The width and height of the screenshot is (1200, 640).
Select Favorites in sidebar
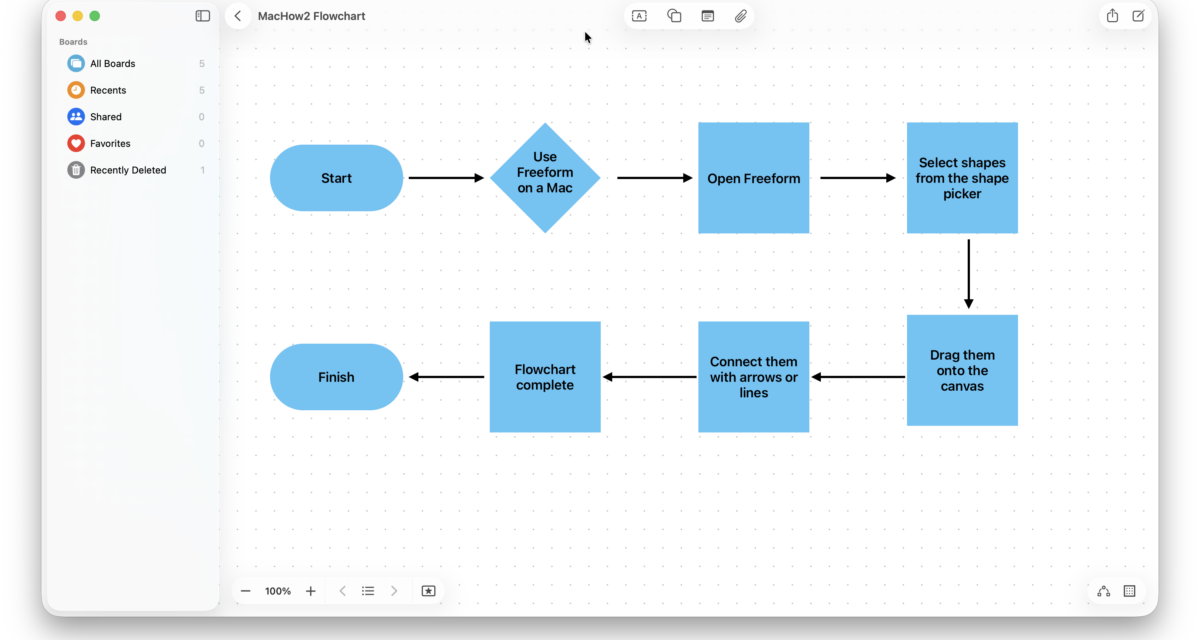[137, 143]
